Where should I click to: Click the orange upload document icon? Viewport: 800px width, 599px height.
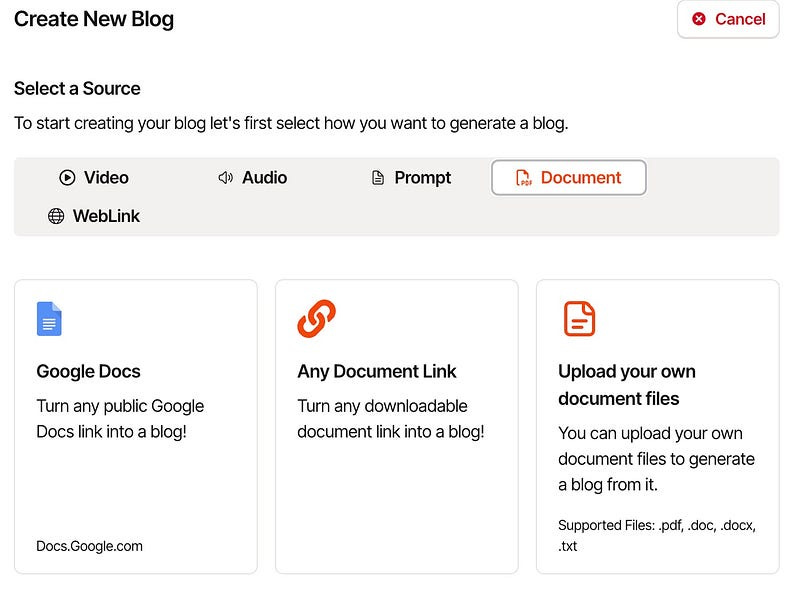pos(579,319)
